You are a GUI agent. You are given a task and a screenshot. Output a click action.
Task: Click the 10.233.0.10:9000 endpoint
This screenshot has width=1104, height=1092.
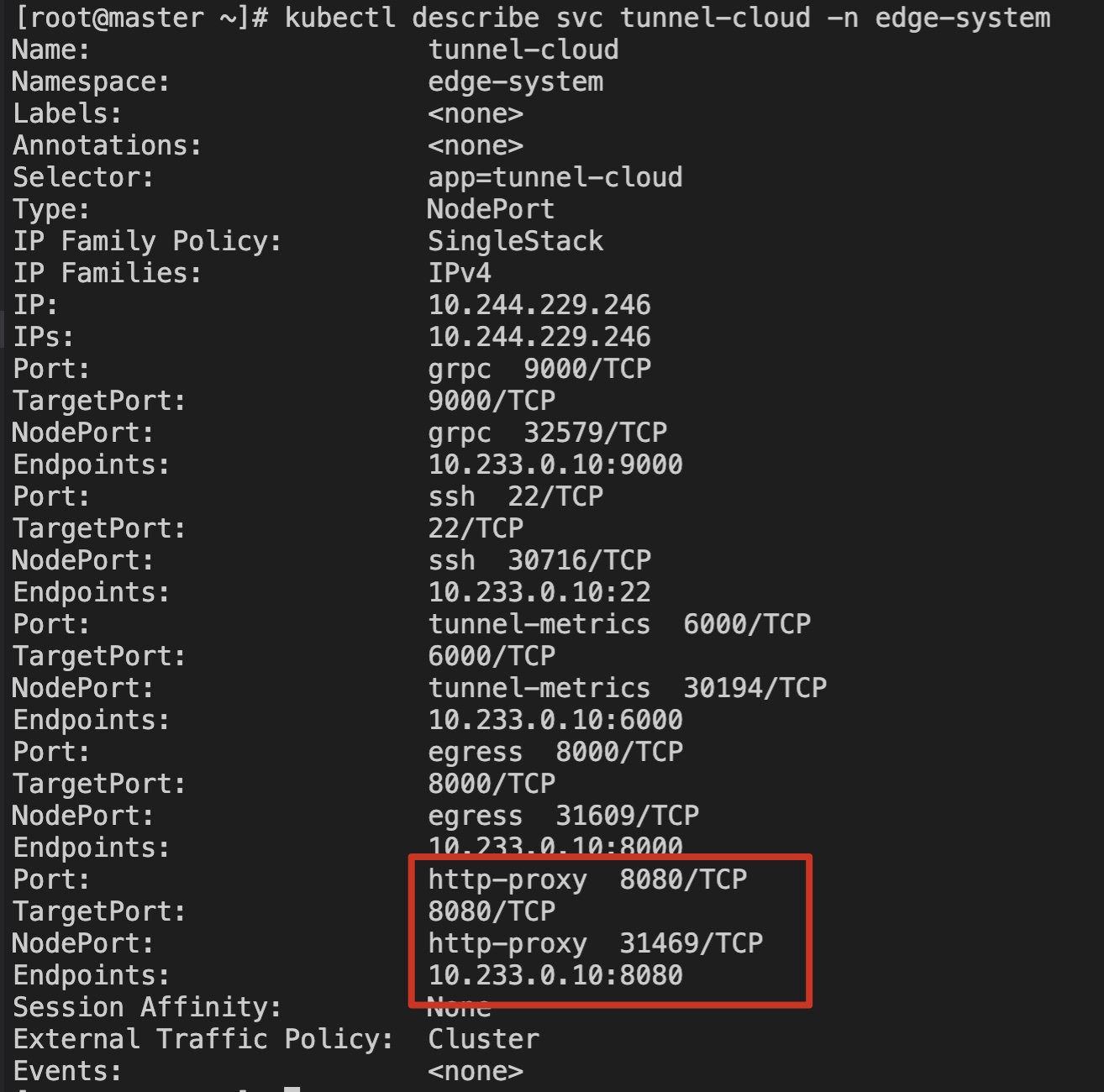555,465
